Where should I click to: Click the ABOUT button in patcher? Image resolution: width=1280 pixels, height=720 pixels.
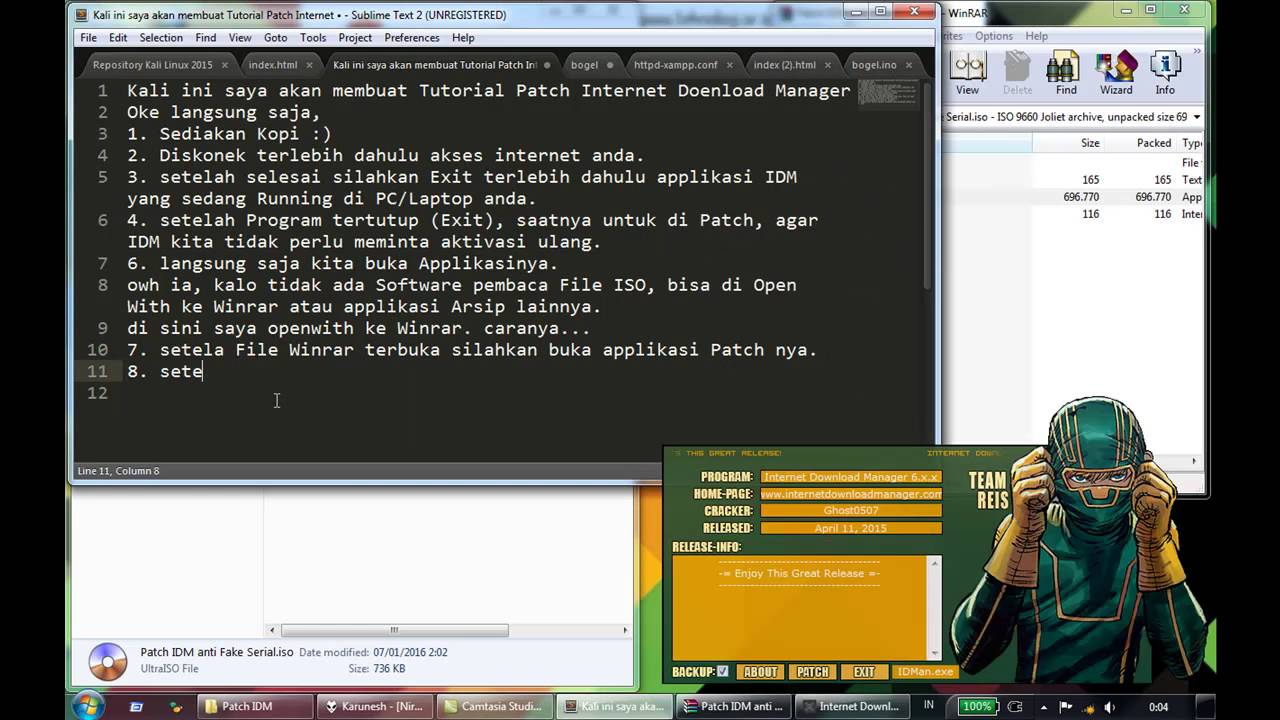(760, 672)
